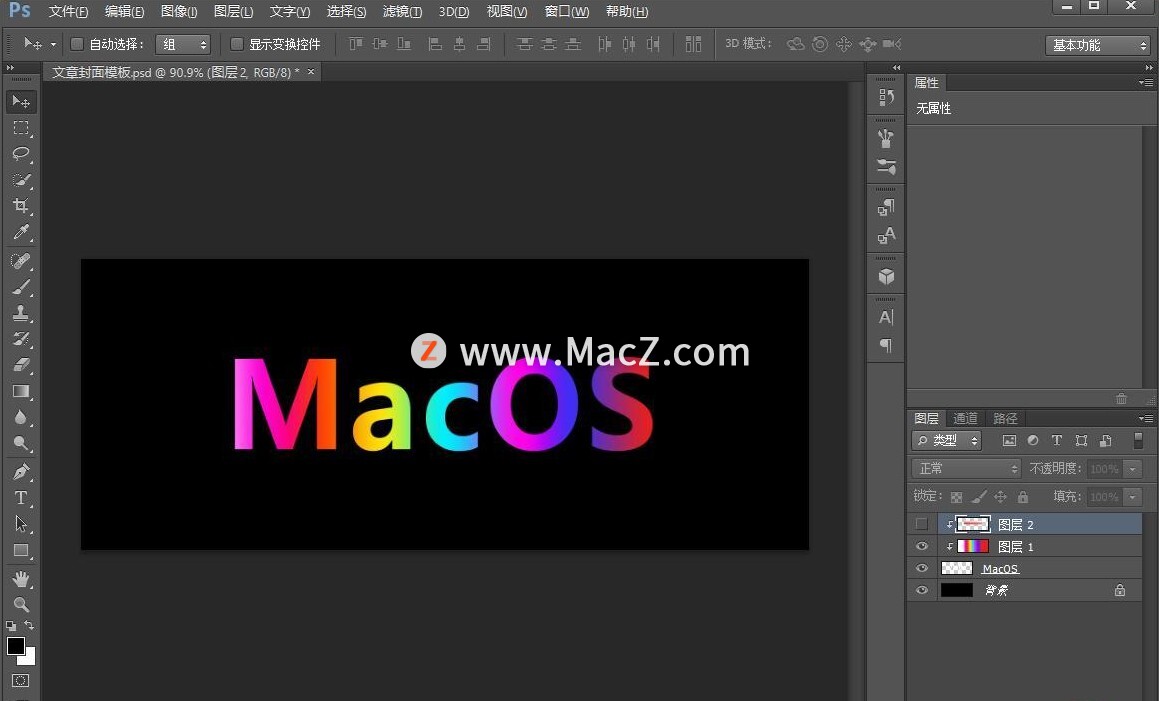
Task: Select the Rectangular Marquee tool
Action: 21,128
